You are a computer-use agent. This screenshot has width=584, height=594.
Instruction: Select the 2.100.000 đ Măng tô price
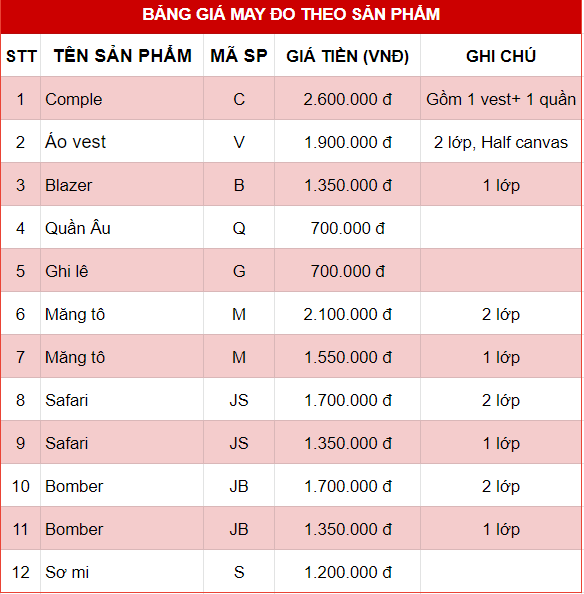347,314
